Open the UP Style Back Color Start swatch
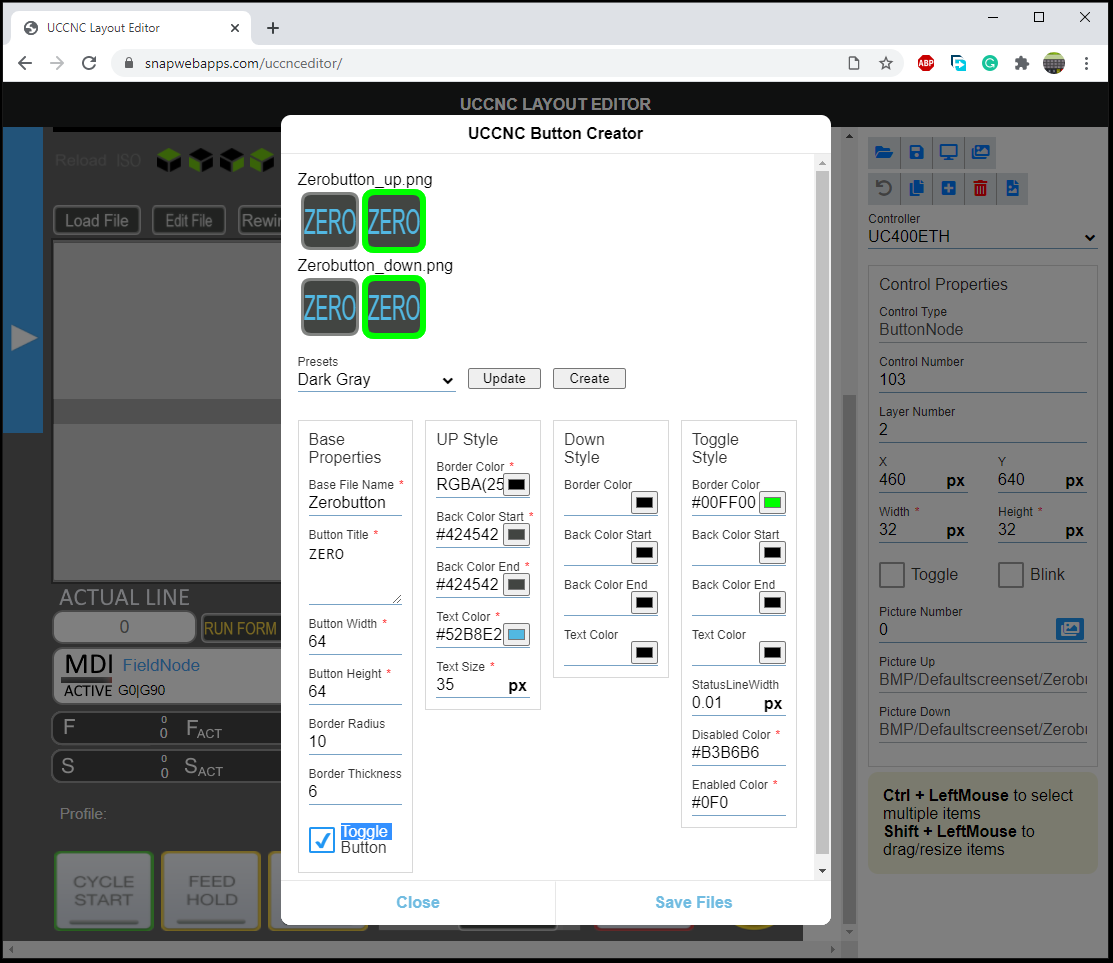Screen dimensions: 1113x963 [517, 535]
